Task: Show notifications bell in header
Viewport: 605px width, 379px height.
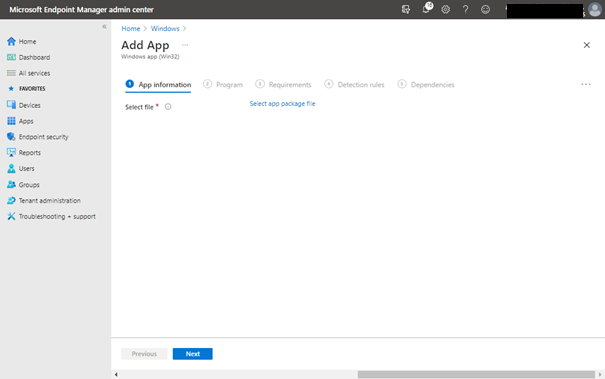Action: [x=426, y=9]
